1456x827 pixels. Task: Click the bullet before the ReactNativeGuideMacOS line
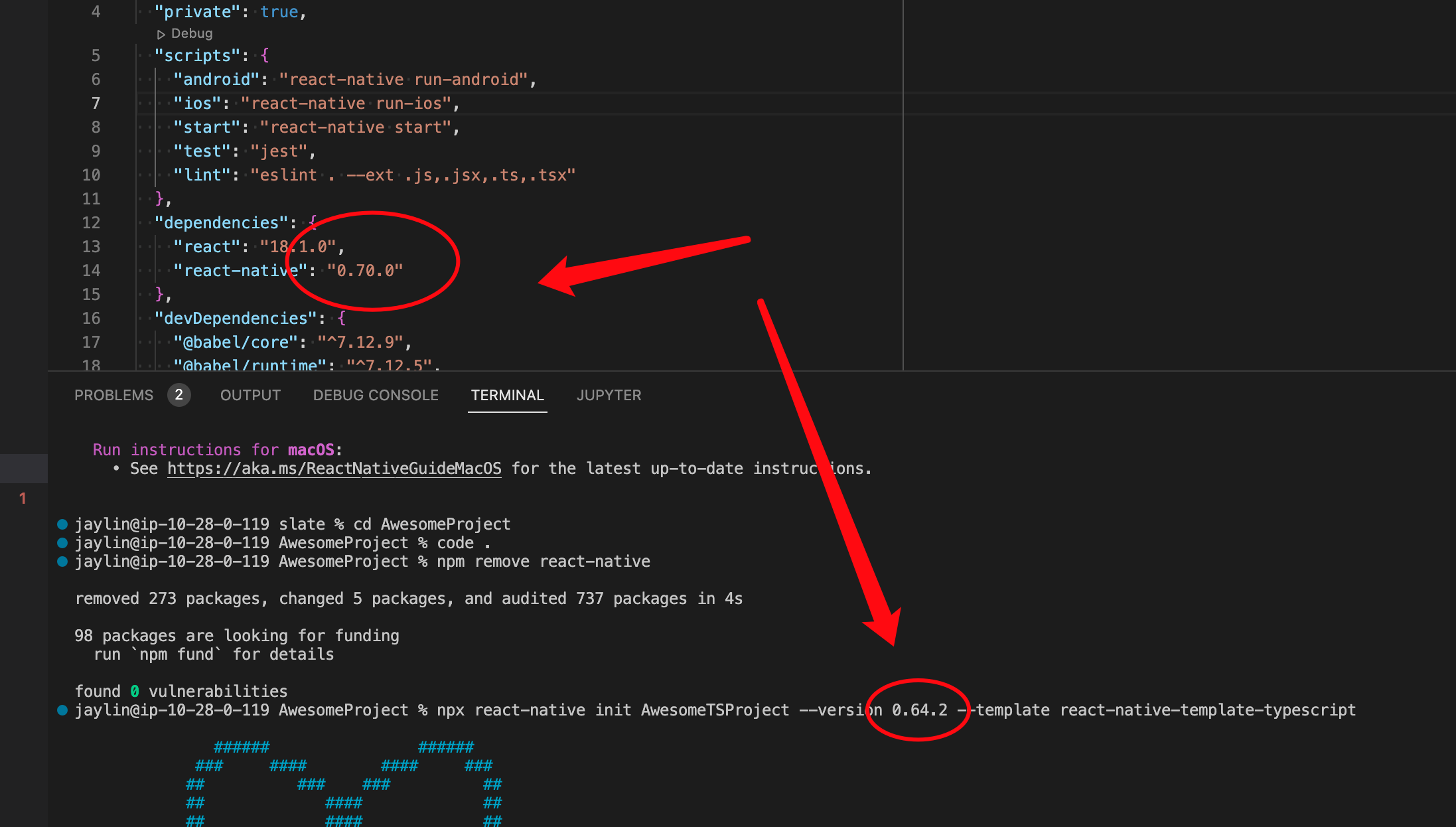click(116, 468)
